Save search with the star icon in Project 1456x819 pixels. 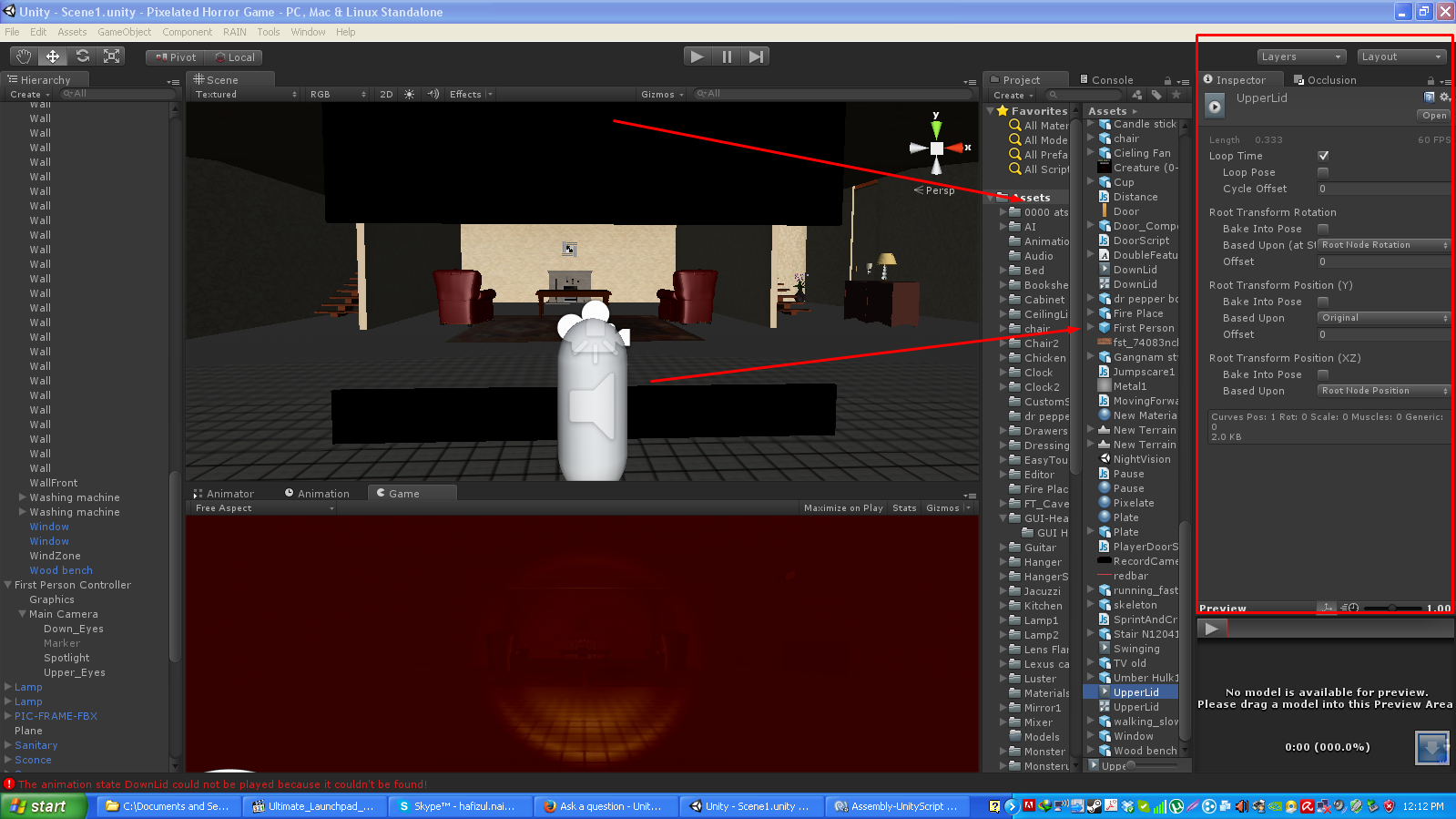(x=1176, y=95)
